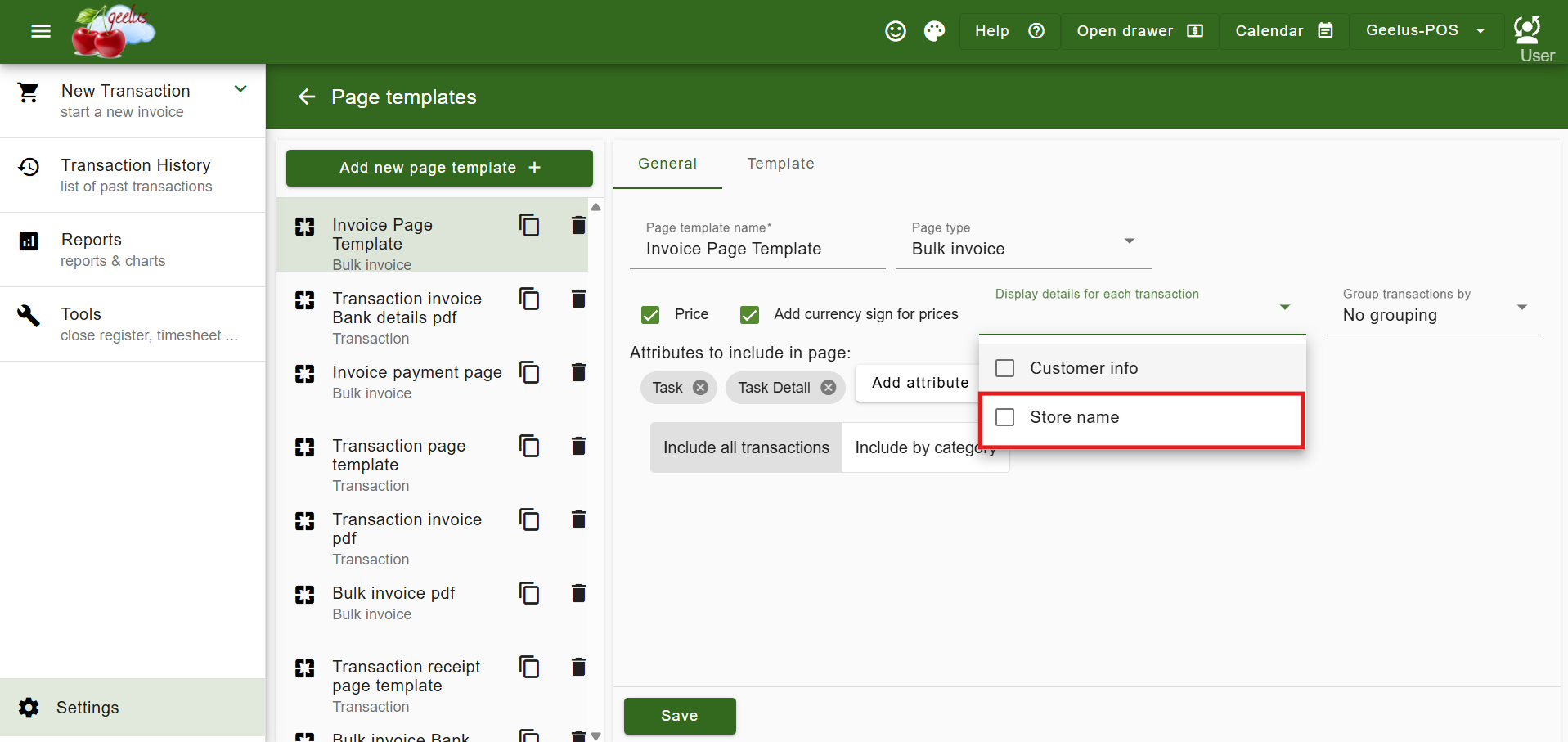
Task: Click the Save button
Action: point(679,716)
